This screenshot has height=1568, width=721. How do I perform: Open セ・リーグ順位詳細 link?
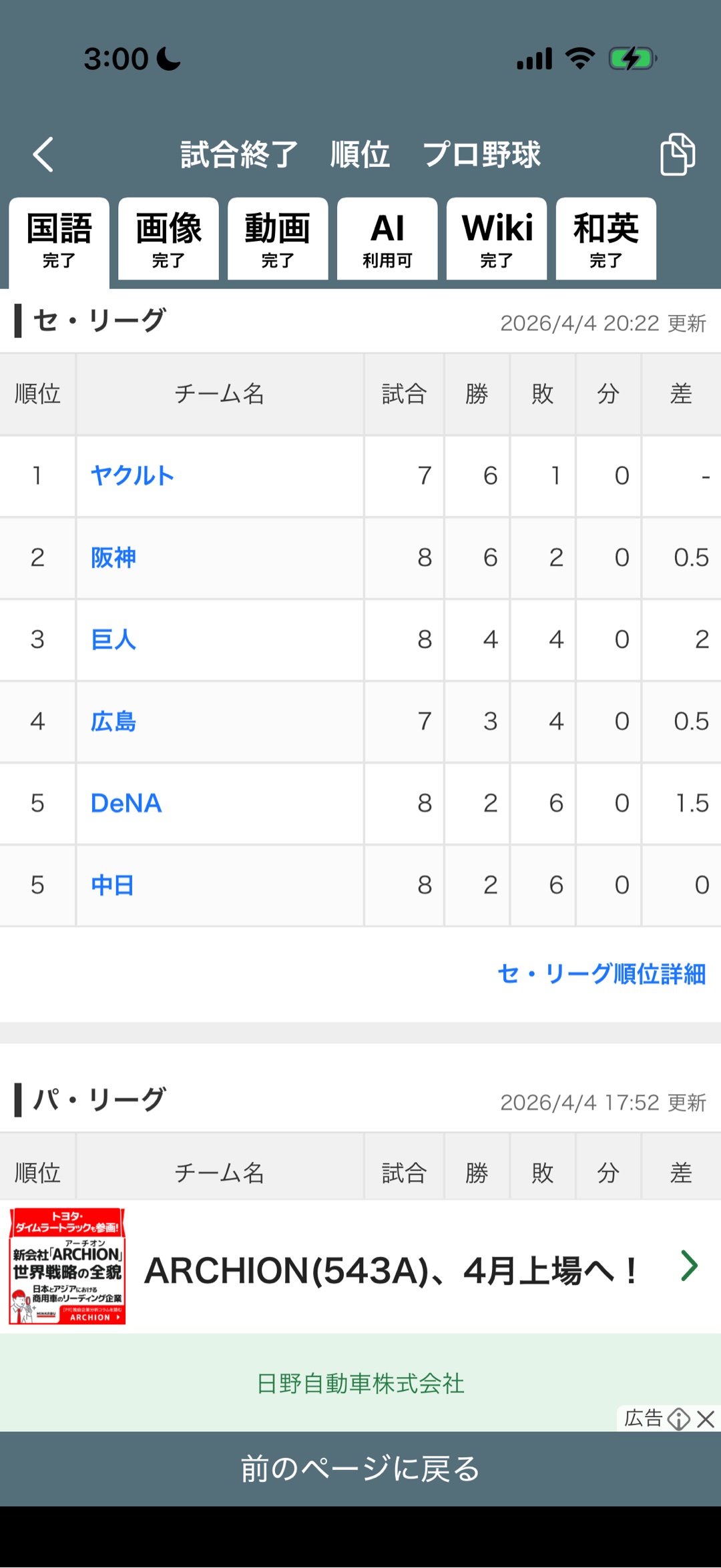click(x=602, y=974)
